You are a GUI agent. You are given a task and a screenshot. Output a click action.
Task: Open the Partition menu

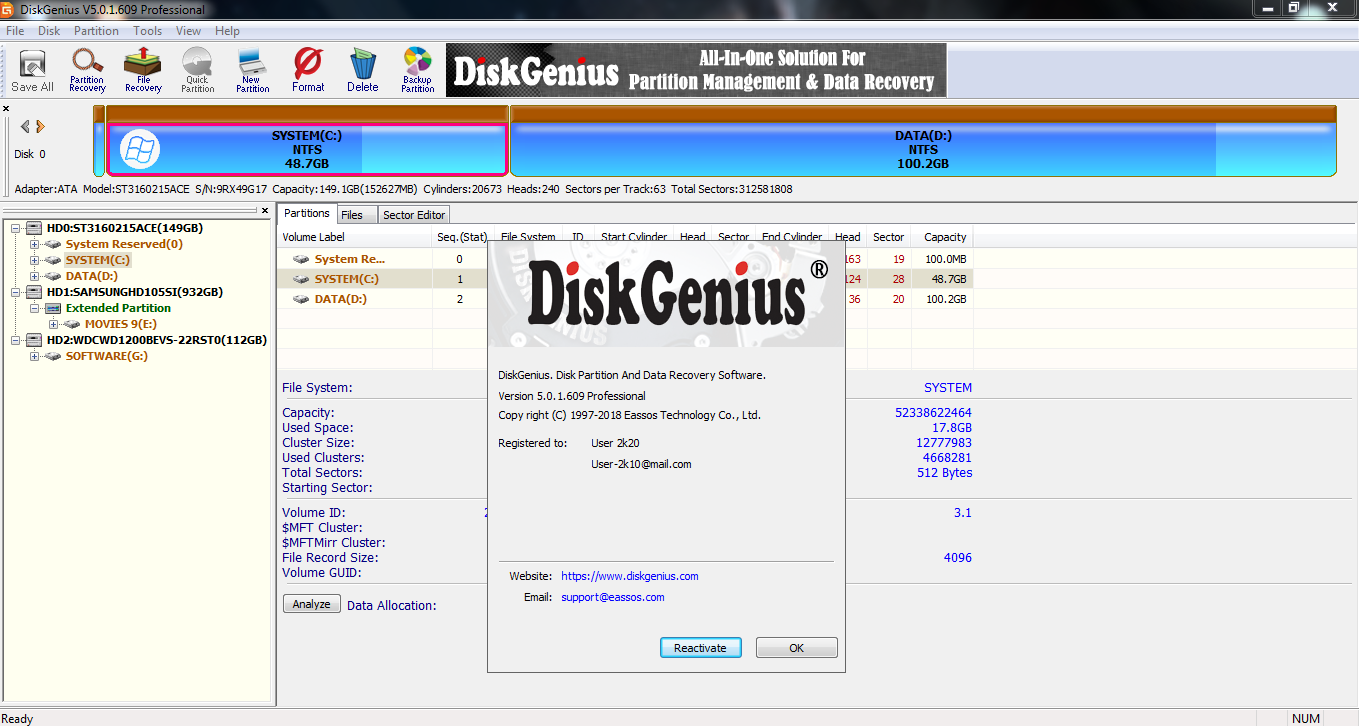[96, 31]
